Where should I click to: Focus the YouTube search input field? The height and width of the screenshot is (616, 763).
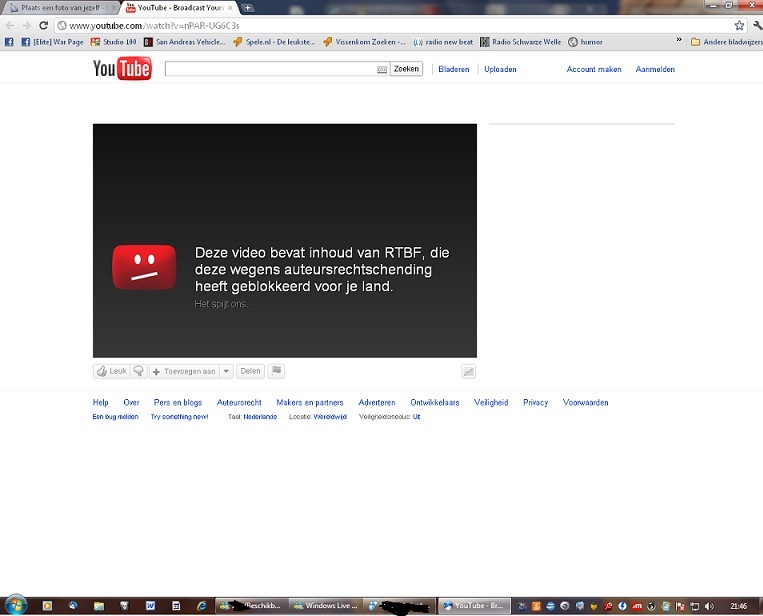click(x=270, y=70)
